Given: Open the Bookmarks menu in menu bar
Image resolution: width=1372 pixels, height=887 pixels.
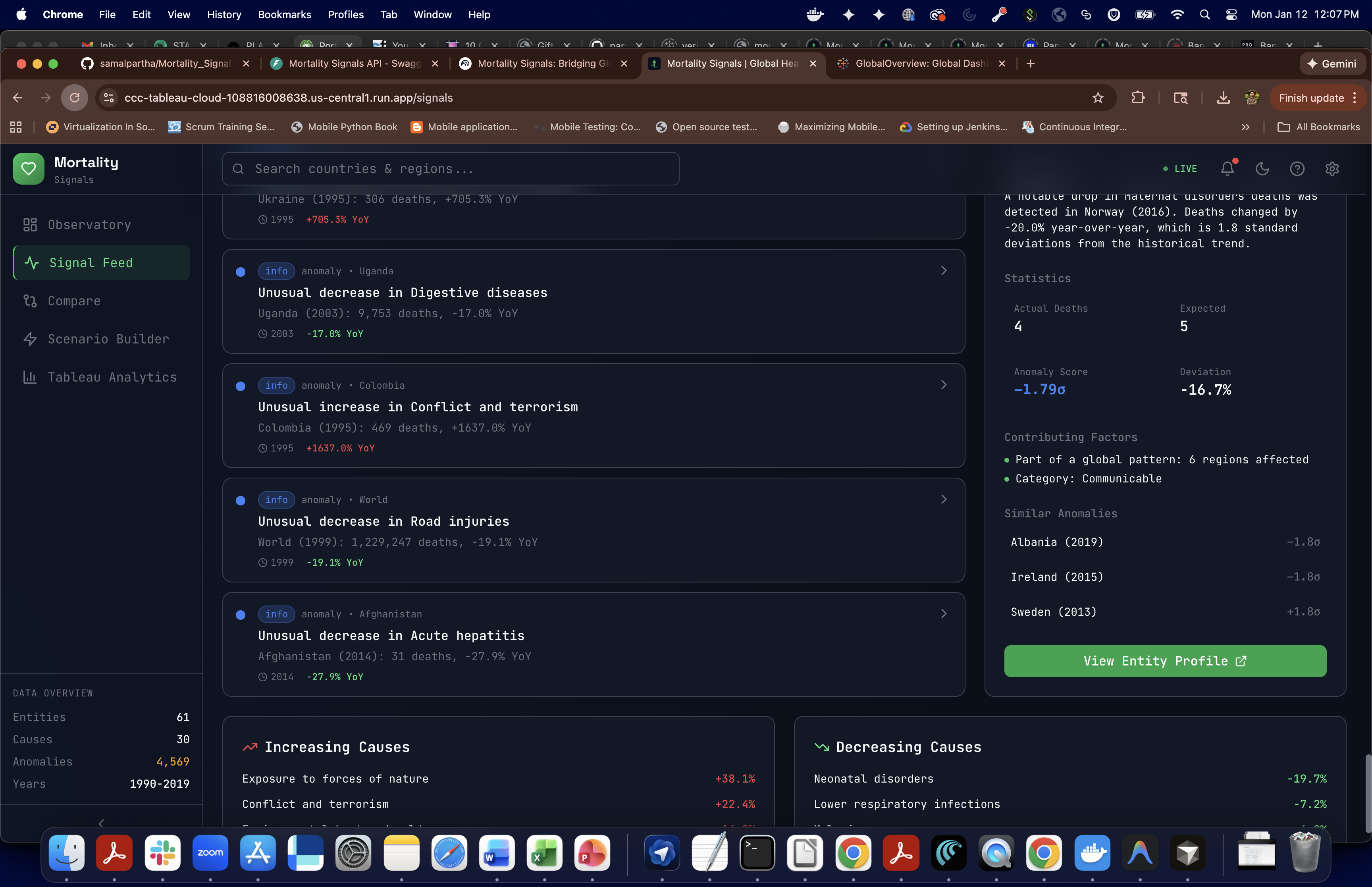Looking at the screenshot, I should point(284,14).
